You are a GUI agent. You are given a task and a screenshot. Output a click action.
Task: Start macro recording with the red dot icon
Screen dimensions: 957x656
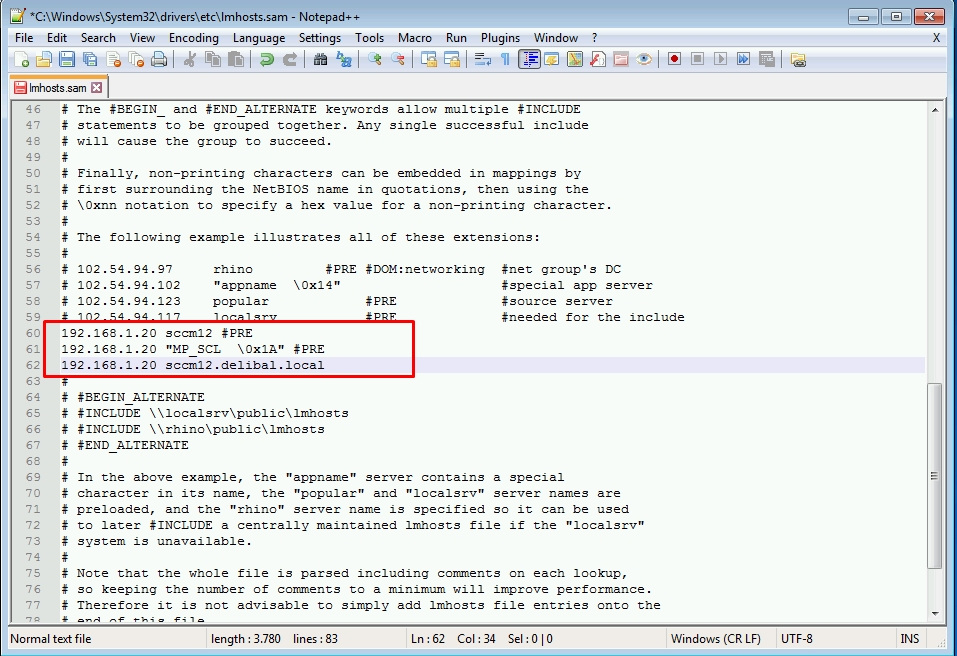pyautogui.click(x=674, y=60)
